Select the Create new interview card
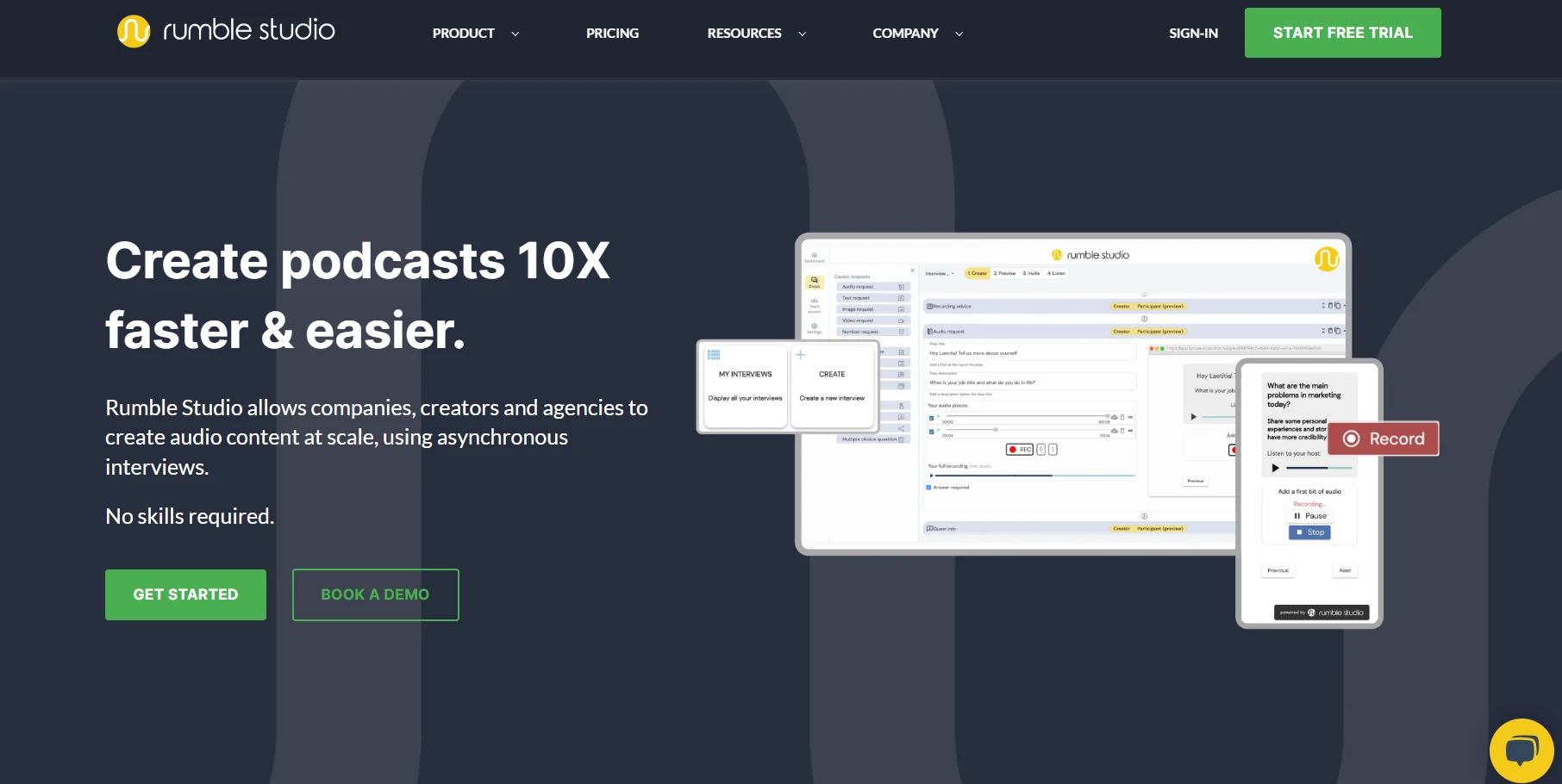 (x=832, y=386)
